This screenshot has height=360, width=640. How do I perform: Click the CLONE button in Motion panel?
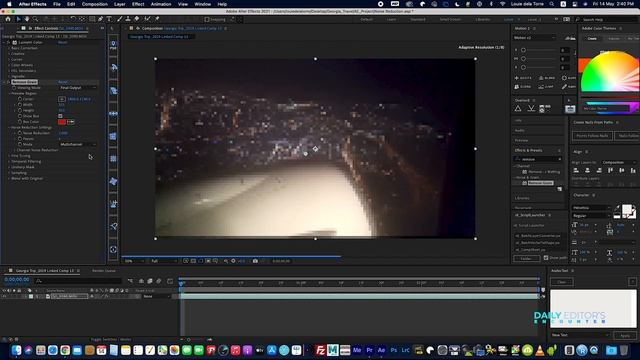pyautogui.click(x=523, y=87)
